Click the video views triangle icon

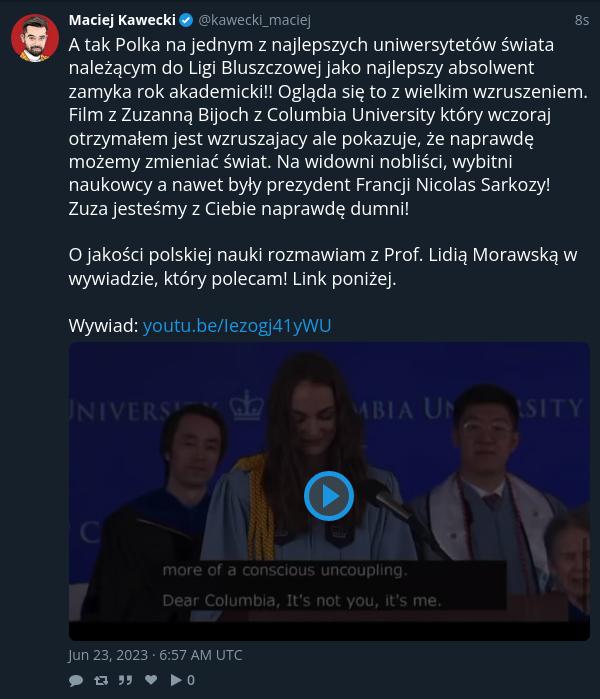(x=176, y=680)
